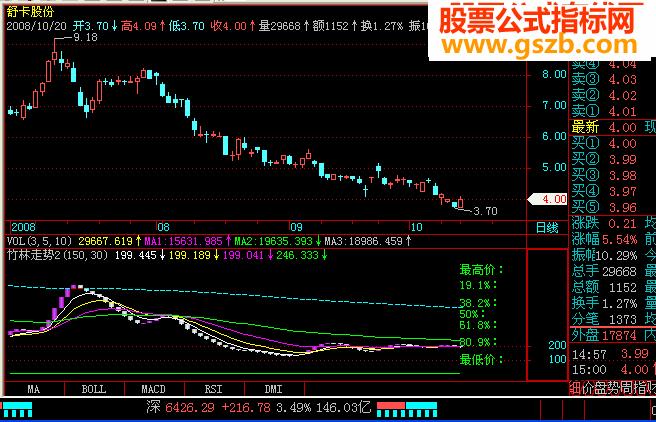Image resolution: width=656 pixels, height=422 pixels.
Task: Select the RSI indicator tab
Action: tap(214, 389)
